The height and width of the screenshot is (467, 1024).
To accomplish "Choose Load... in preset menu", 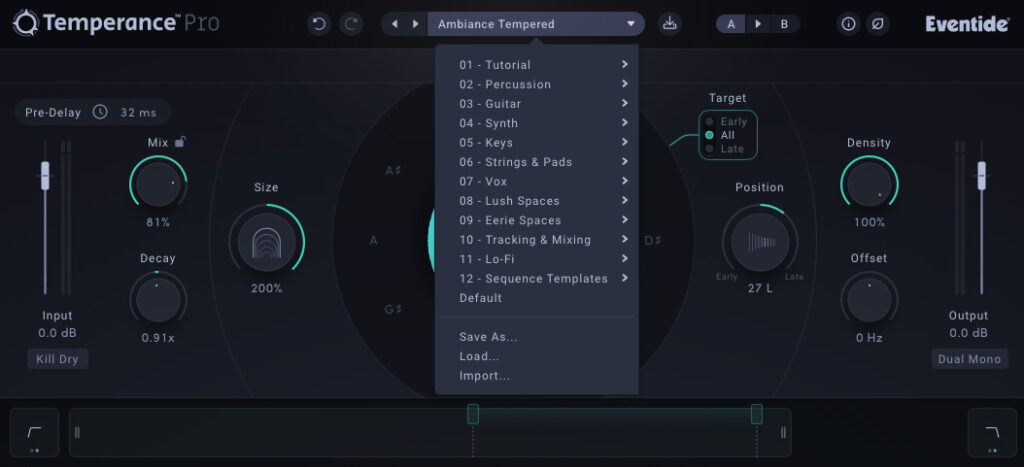I will pyautogui.click(x=536, y=357).
